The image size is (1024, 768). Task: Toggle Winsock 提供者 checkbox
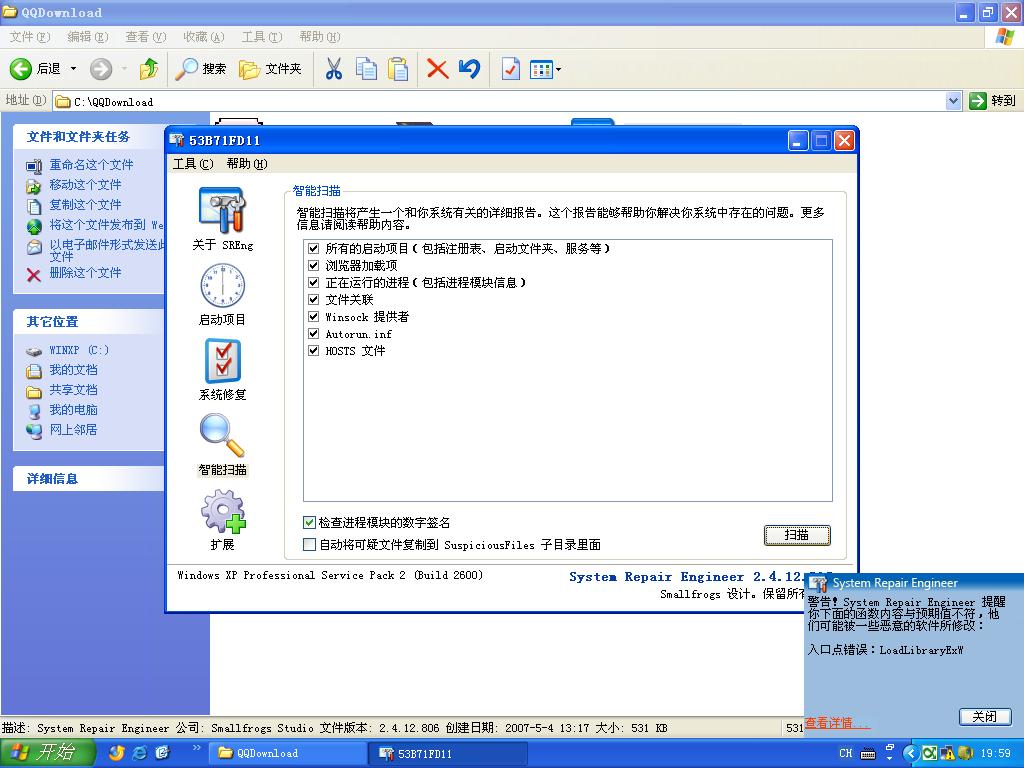(313, 316)
